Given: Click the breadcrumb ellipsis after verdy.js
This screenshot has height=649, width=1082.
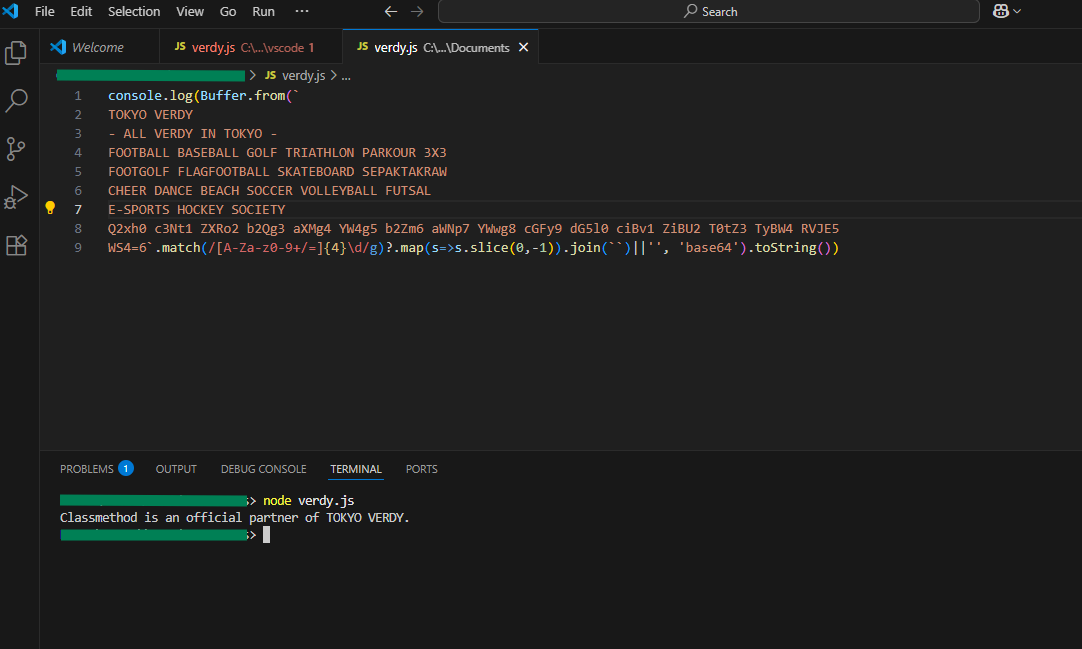Looking at the screenshot, I should [346, 76].
